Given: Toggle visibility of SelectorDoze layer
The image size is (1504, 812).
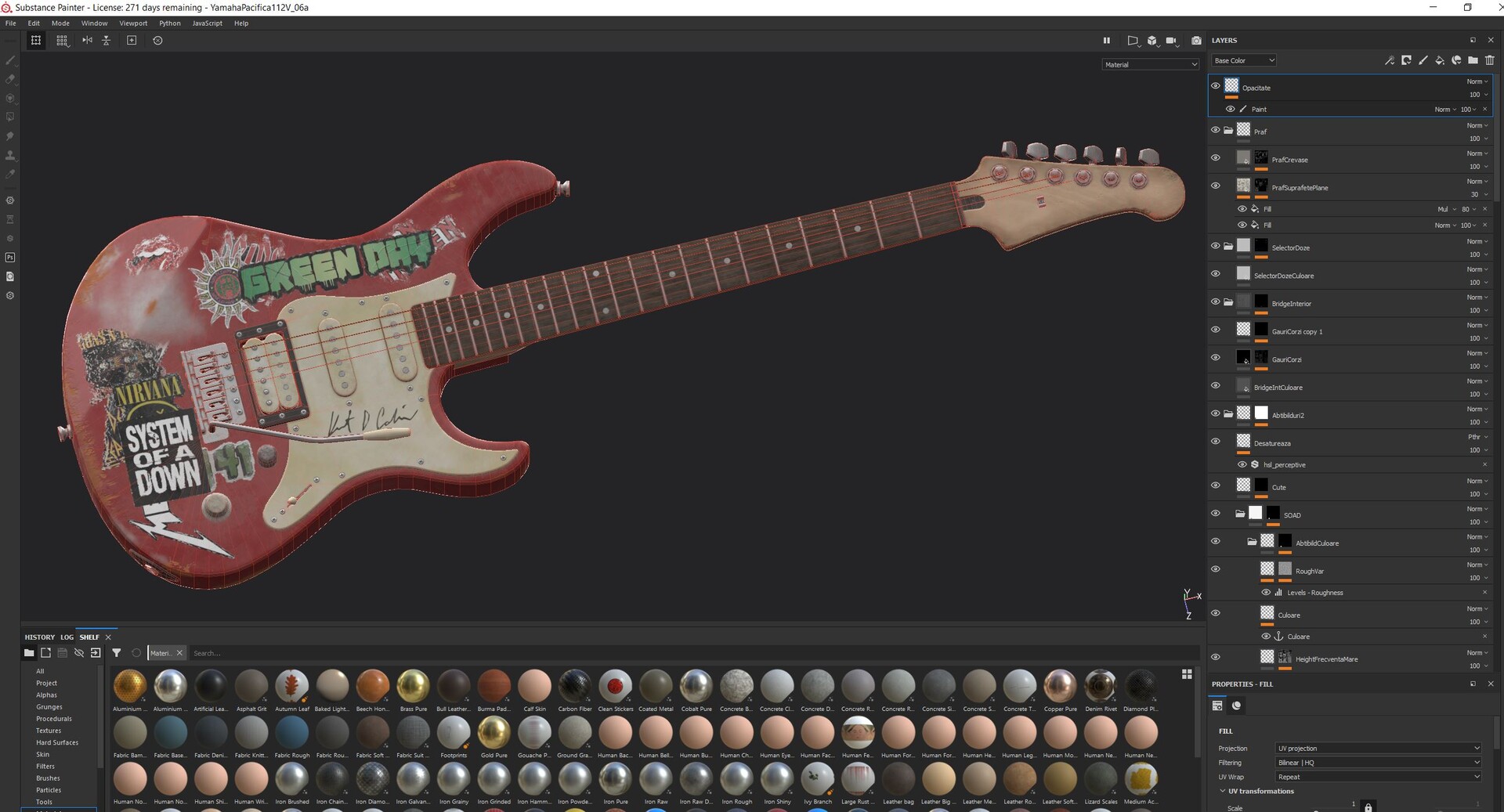Looking at the screenshot, I should coord(1215,246).
